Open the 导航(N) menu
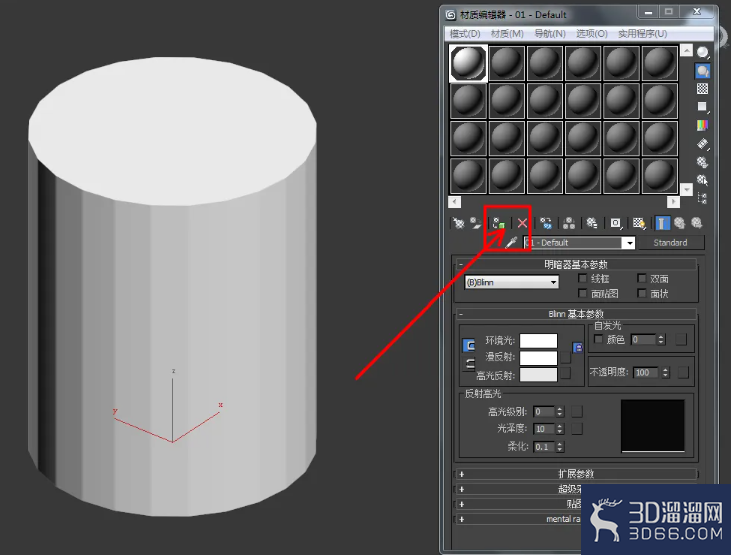 [x=550, y=34]
